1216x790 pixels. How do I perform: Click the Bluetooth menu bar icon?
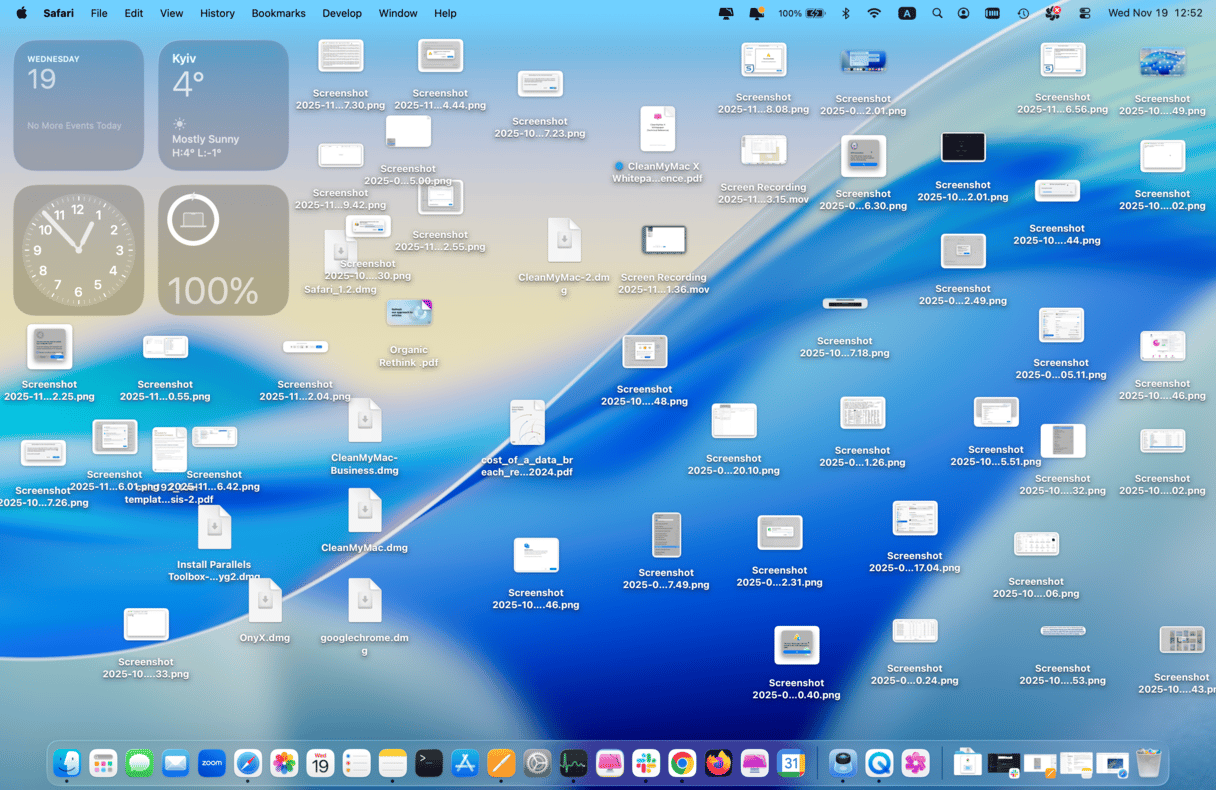[845, 13]
